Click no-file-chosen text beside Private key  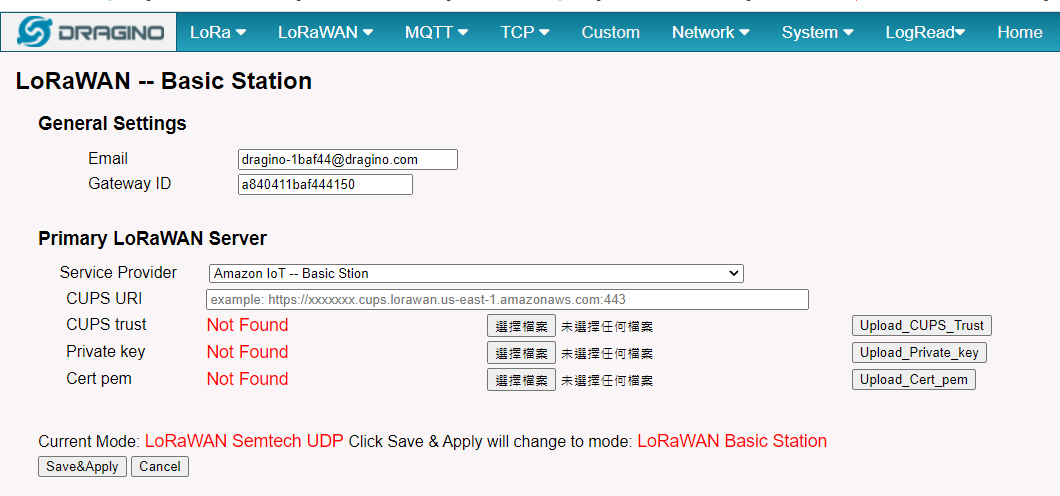pyautogui.click(x=607, y=353)
